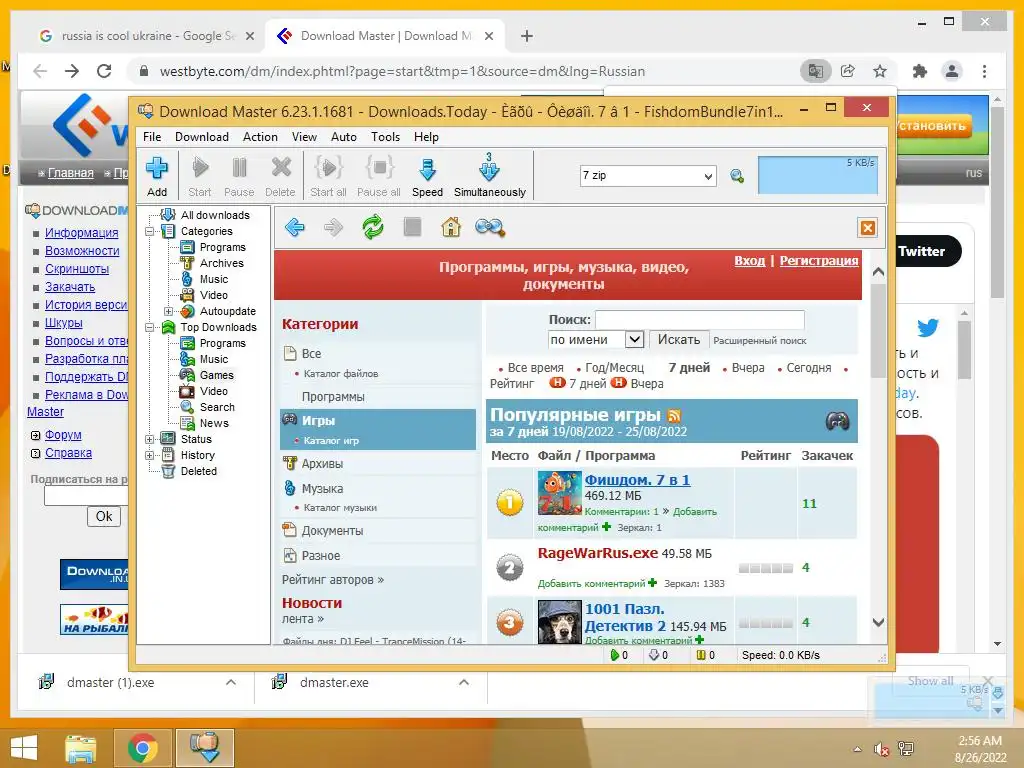Viewport: 1024px width, 768px height.
Task: Collapse the Top Downloads tree node
Action: click(x=150, y=327)
